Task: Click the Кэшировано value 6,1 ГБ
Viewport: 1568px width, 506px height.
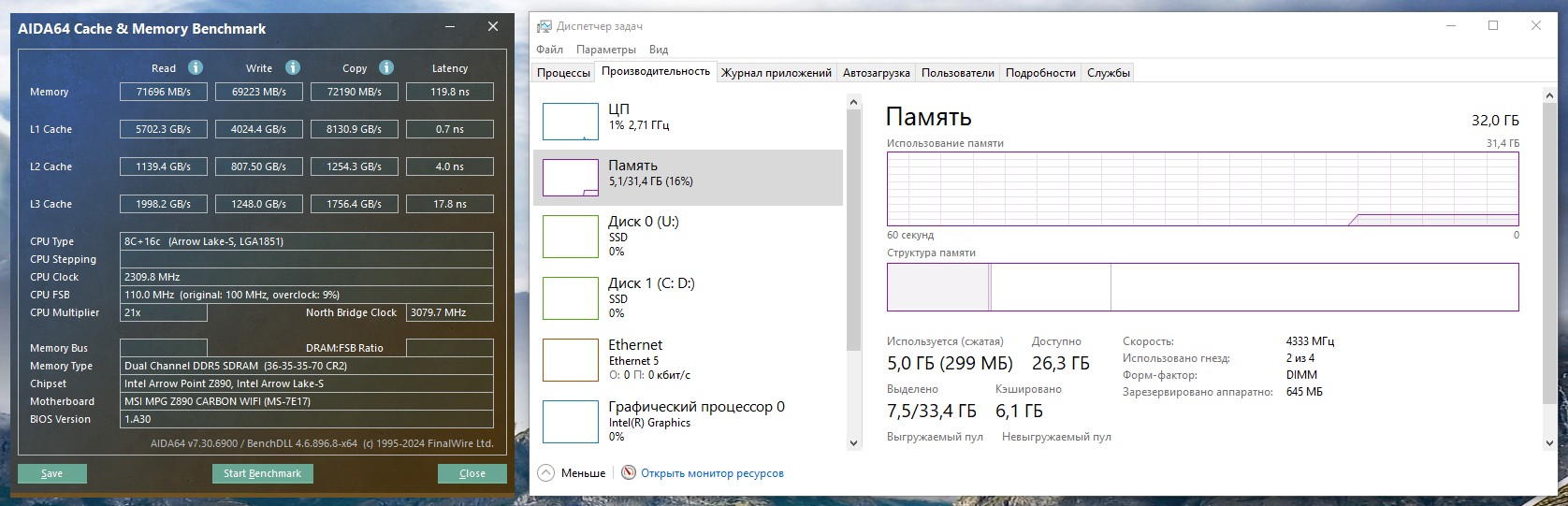Action: 1019,411
